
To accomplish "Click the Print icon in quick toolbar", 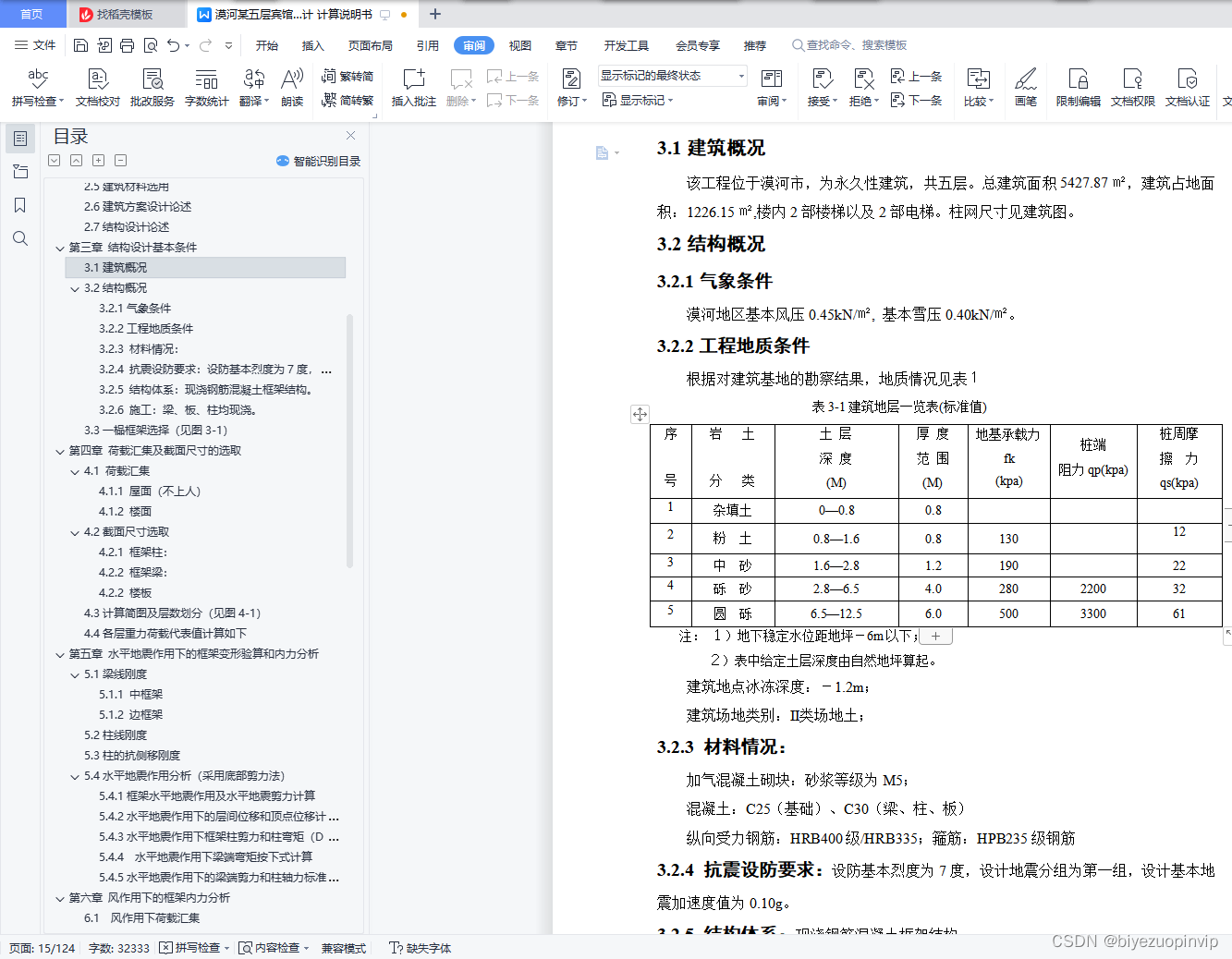I will coord(127,45).
